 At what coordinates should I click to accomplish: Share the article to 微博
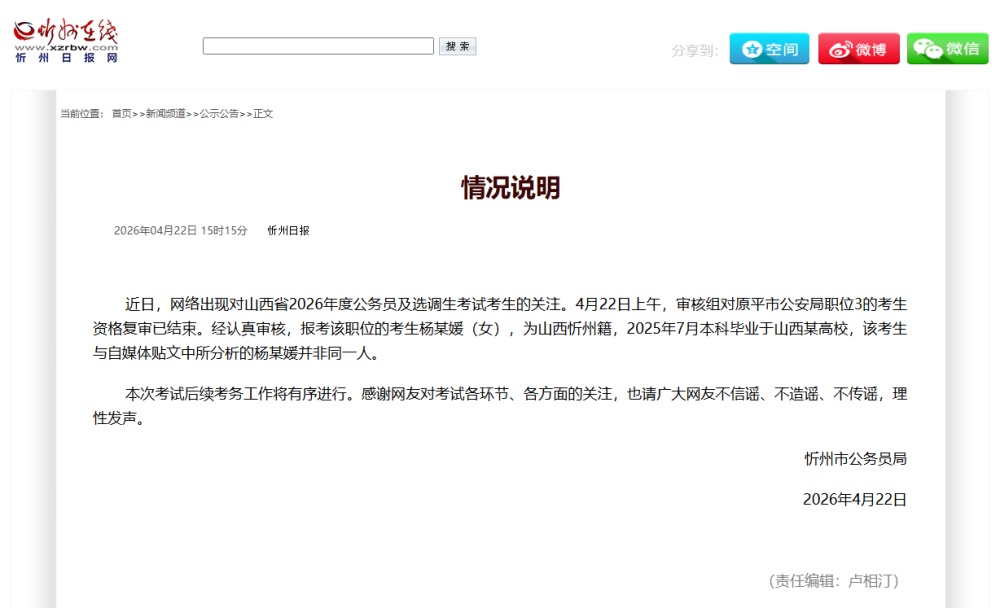(x=858, y=47)
